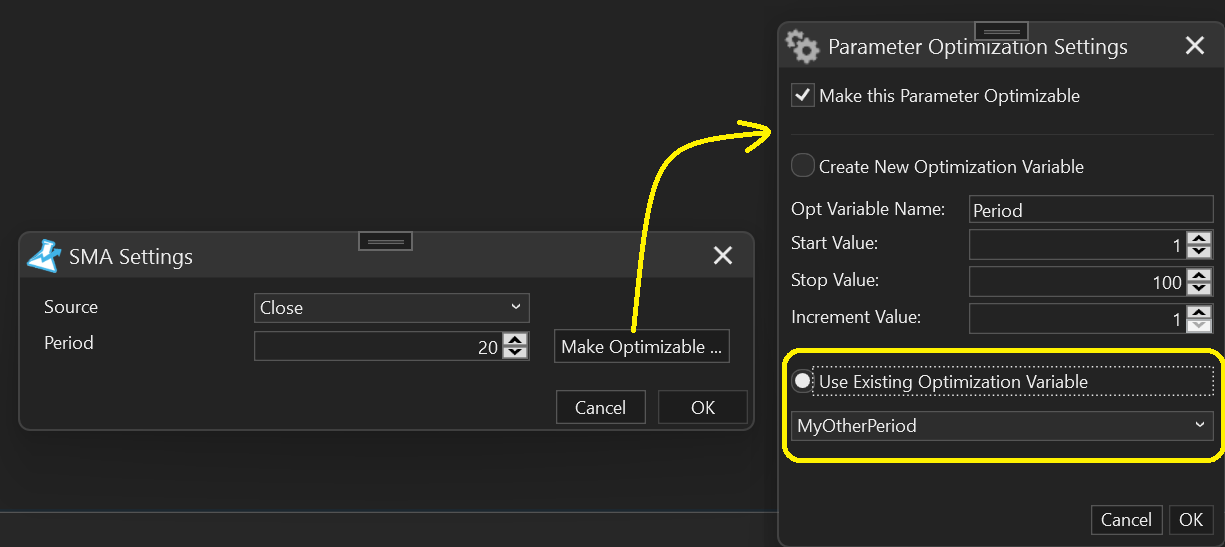Cancel the SMA Settings dialog
The image size is (1225, 547).
[x=600, y=407]
